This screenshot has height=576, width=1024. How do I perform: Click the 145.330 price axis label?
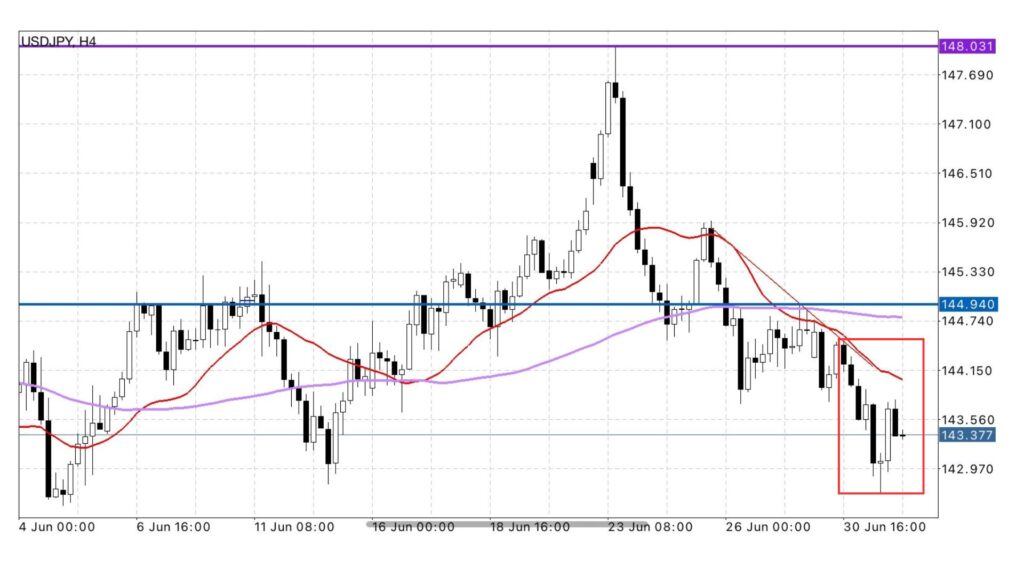tap(967, 272)
